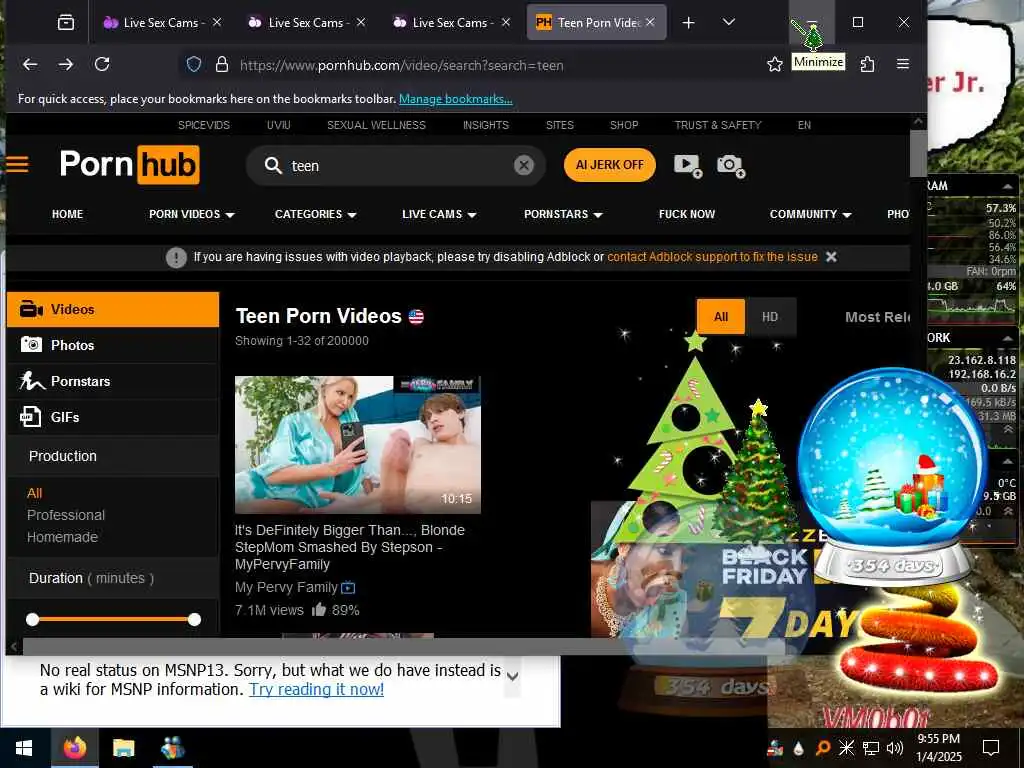Viewport: 1024px width, 768px height.
Task: View site security via the padlock icon
Action: coord(222,64)
